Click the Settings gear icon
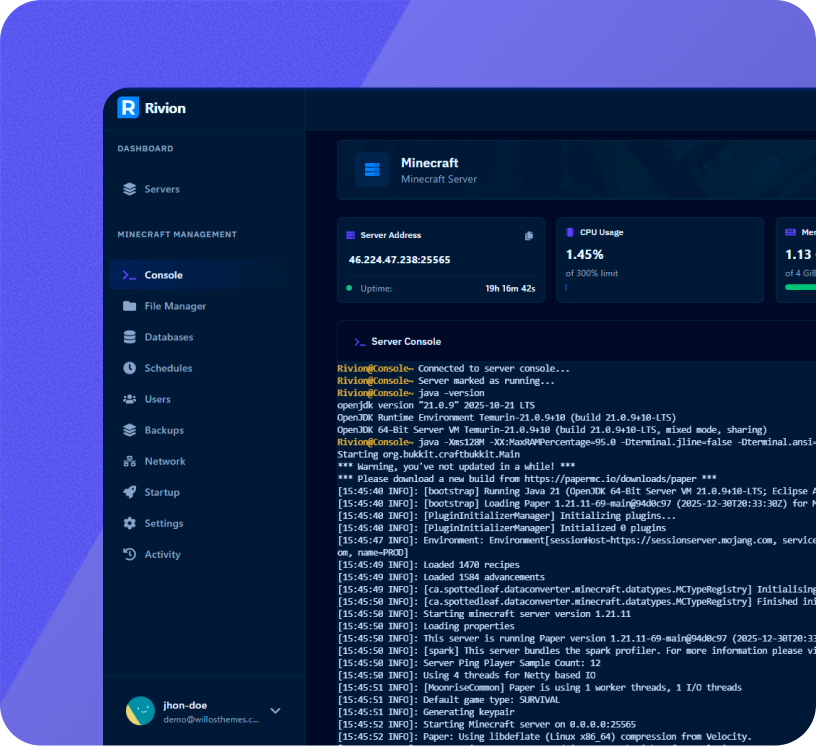The width and height of the screenshot is (816, 746). point(130,523)
